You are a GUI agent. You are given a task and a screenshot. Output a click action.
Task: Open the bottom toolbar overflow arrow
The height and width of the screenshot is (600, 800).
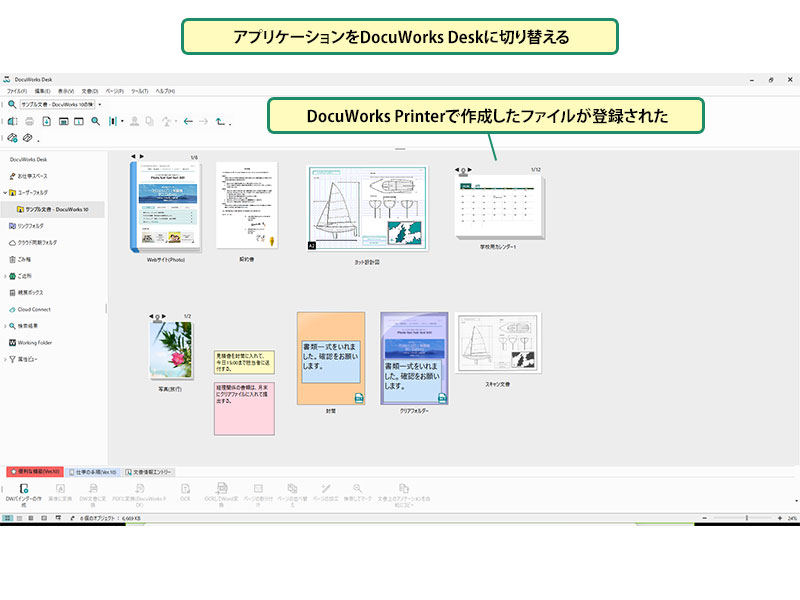pyautogui.click(x=796, y=501)
